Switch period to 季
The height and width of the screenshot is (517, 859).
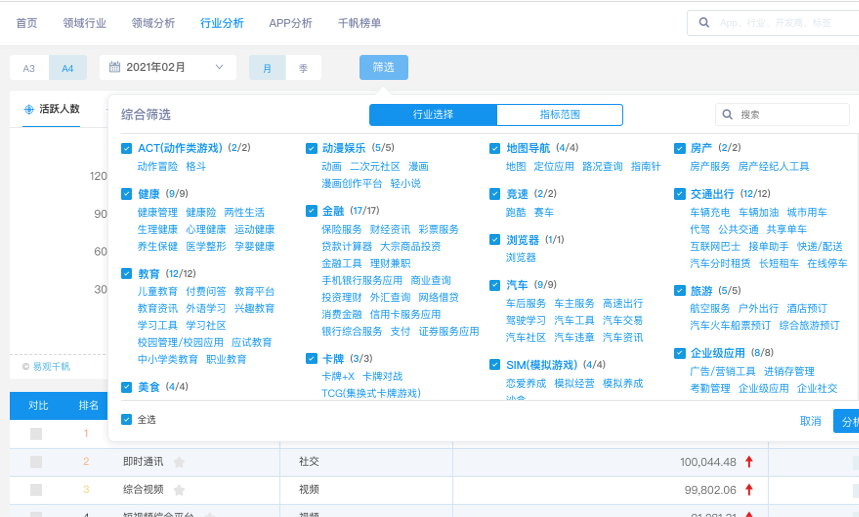[x=303, y=68]
